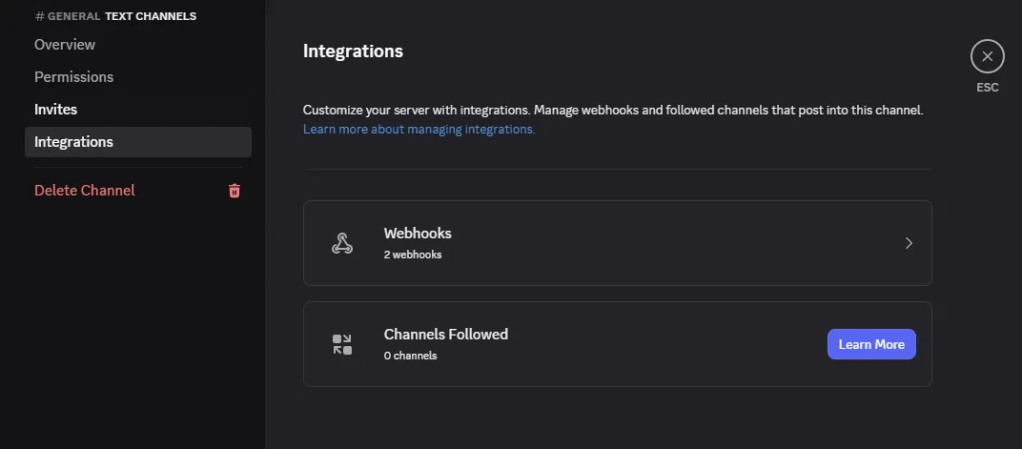
Task: Click the Channels Followed title
Action: click(446, 334)
